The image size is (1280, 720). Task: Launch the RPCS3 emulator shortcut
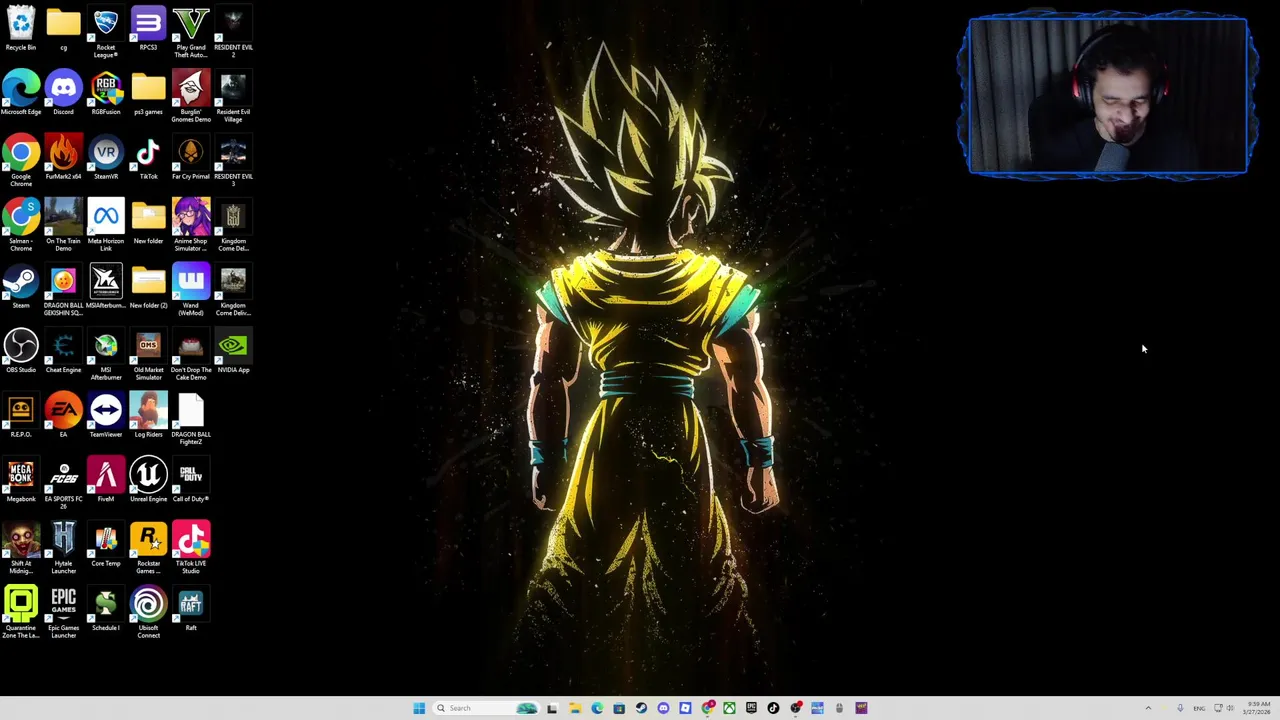[x=148, y=29]
